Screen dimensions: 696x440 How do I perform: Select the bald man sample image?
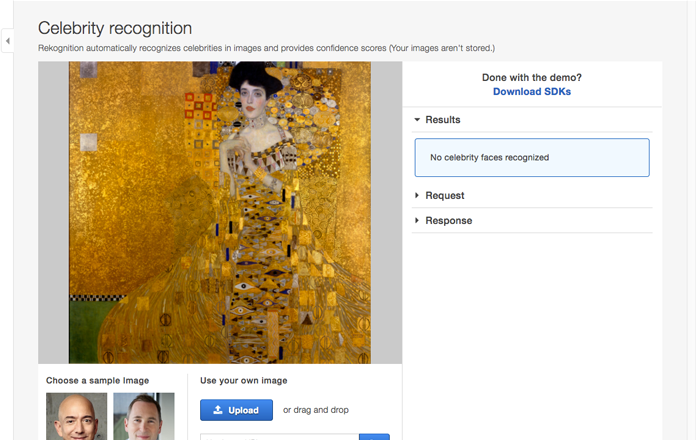[x=76, y=416]
